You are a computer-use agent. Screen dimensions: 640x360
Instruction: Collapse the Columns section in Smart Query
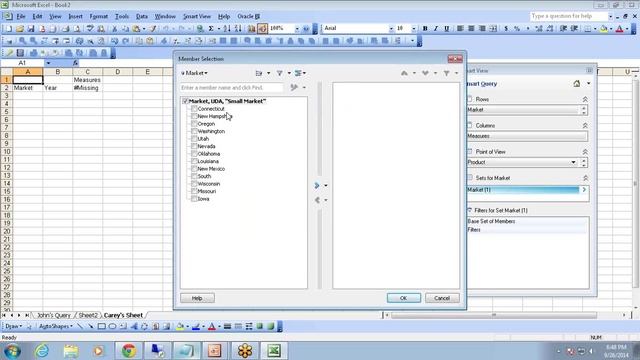click(x=585, y=126)
